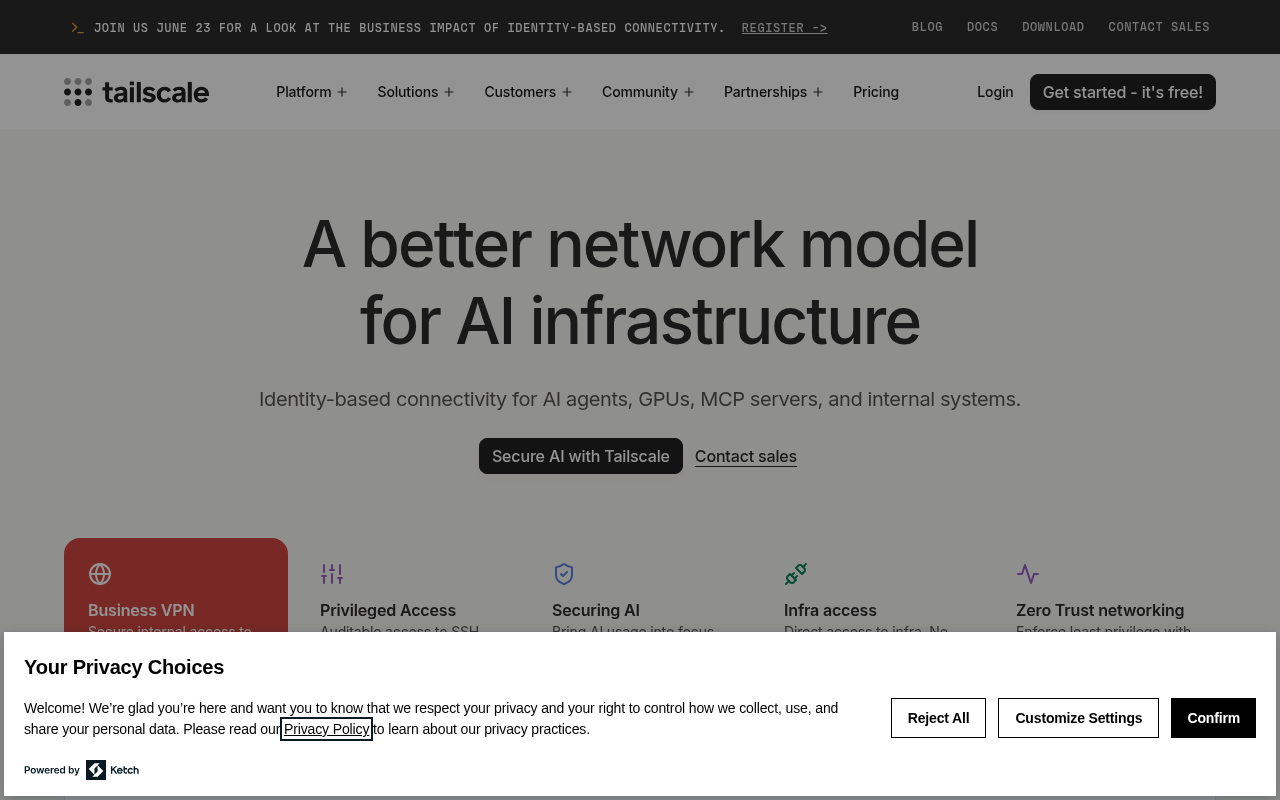Confirm privacy choices
Viewport: 1280px width, 800px height.
[1213, 718]
